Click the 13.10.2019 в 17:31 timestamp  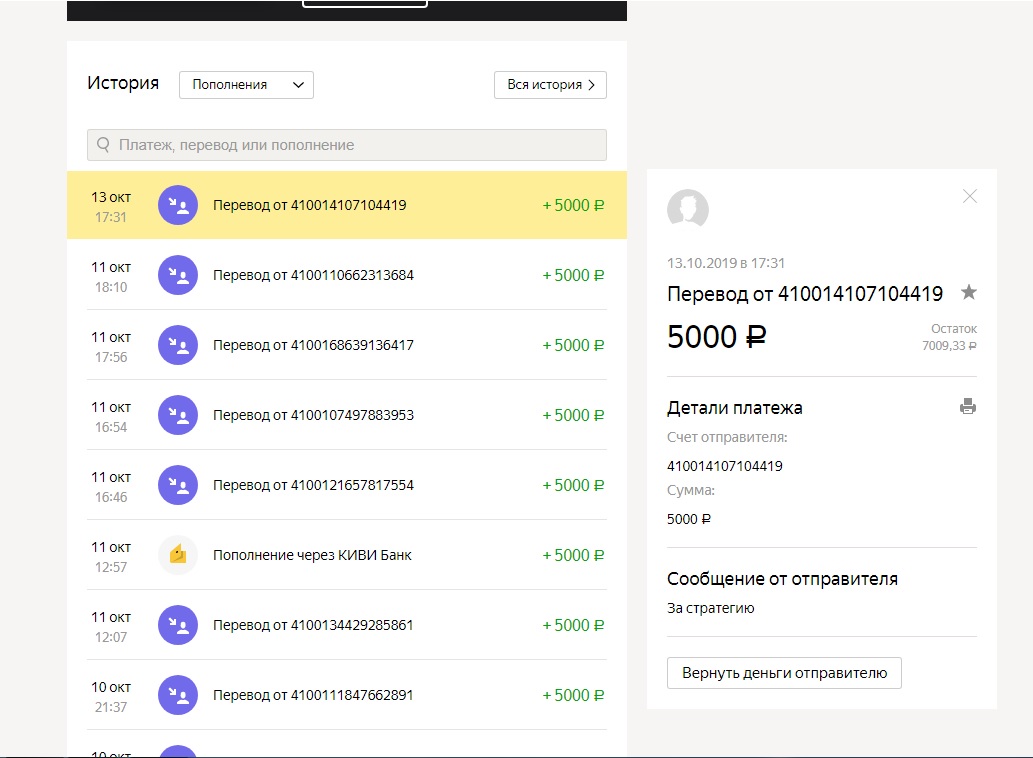coord(726,263)
